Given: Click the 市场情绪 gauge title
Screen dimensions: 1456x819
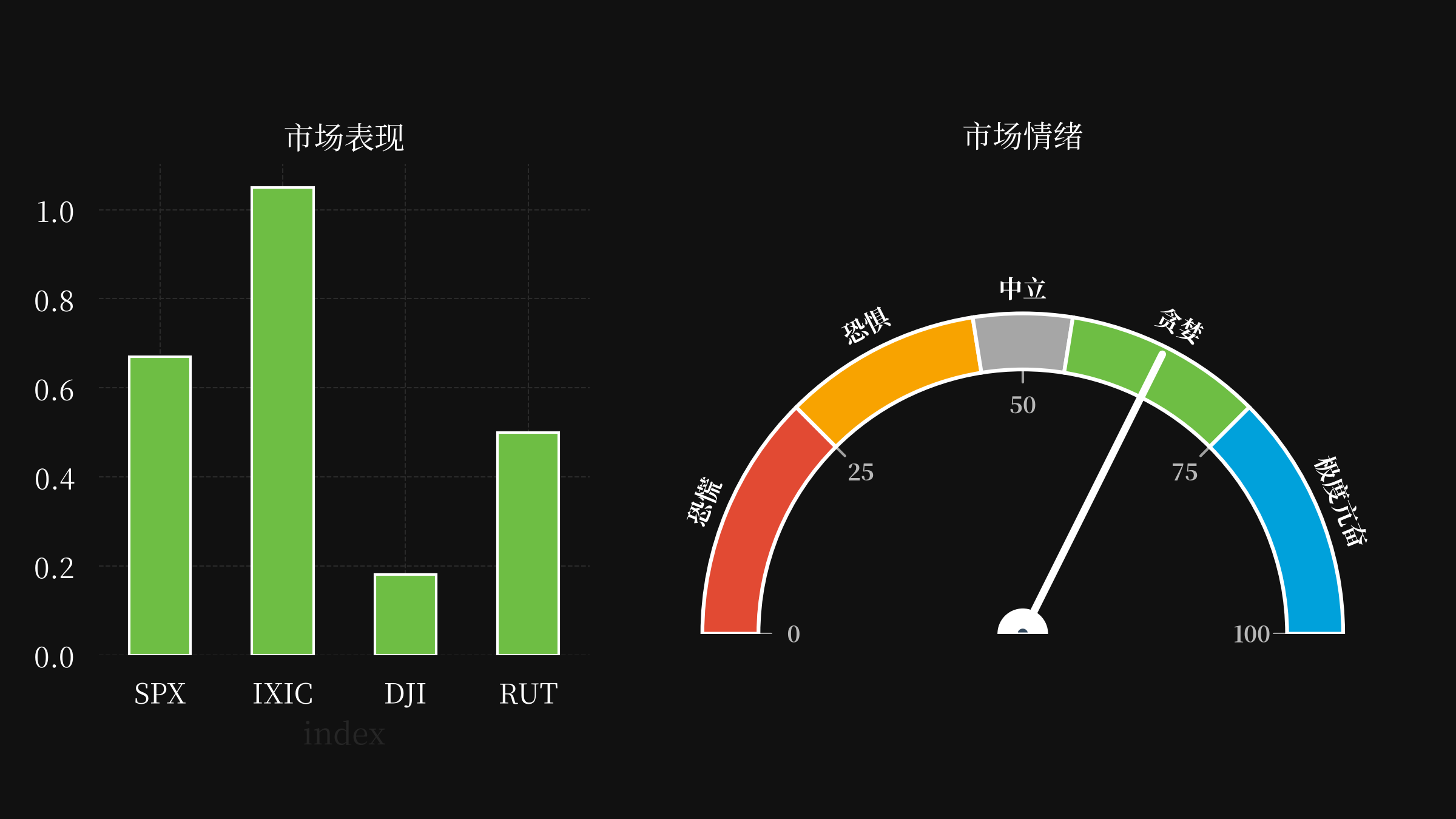Looking at the screenshot, I should pos(1023,136).
